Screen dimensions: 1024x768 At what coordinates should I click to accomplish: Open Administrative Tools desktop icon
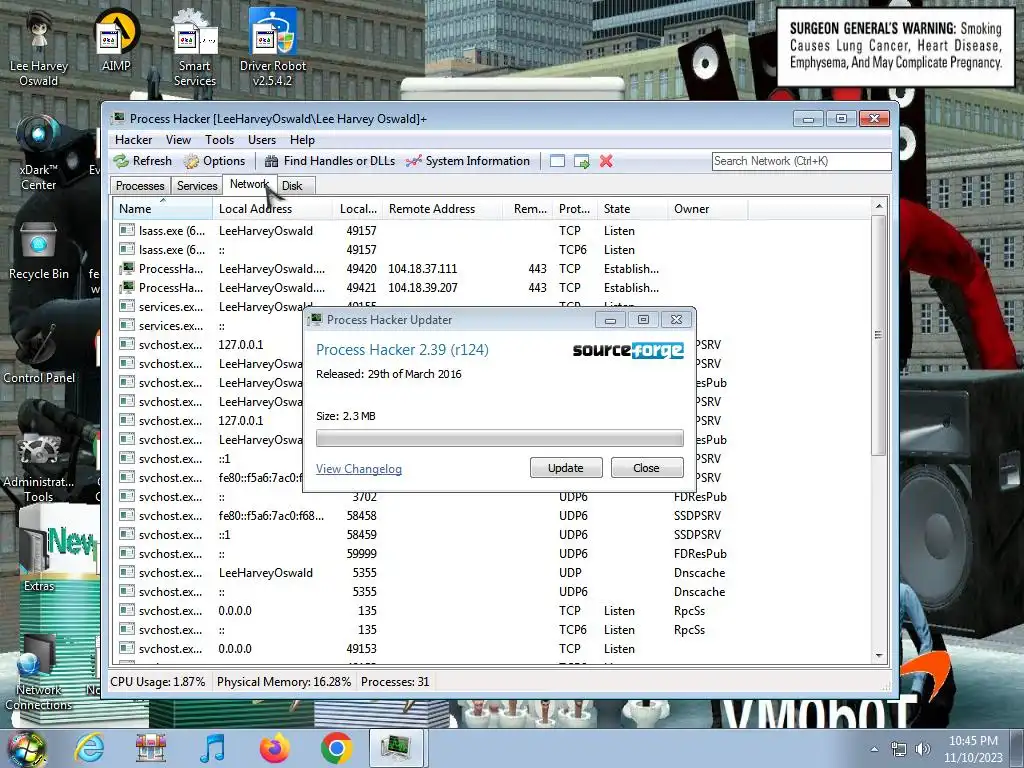pos(39,467)
